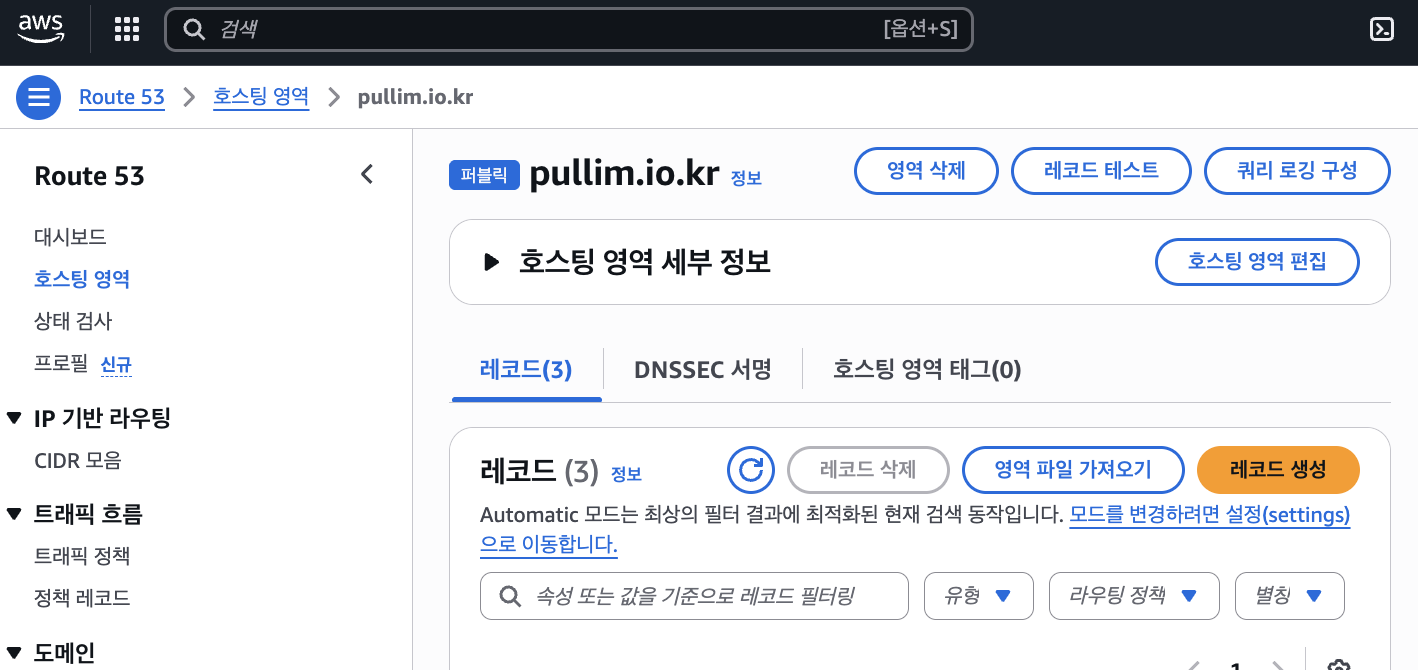This screenshot has height=670, width=1418.
Task: Focus the AWS top search field
Action: click(x=568, y=30)
